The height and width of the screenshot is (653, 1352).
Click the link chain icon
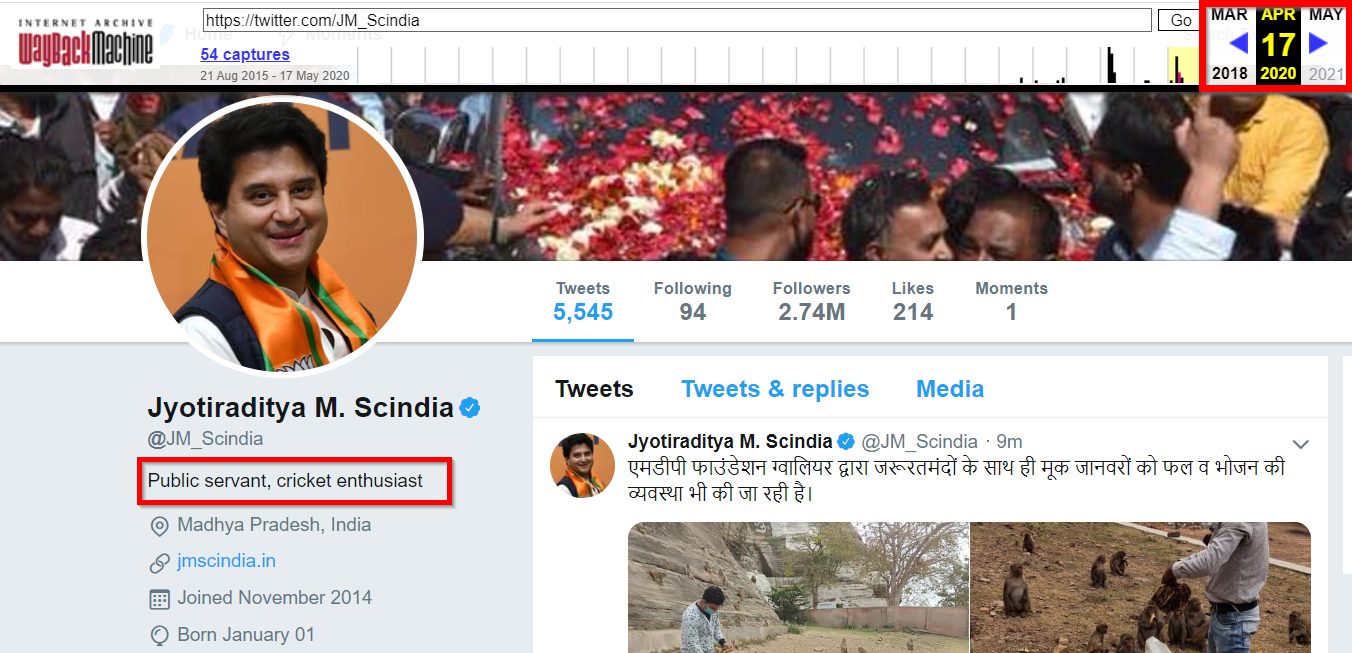pos(159,562)
